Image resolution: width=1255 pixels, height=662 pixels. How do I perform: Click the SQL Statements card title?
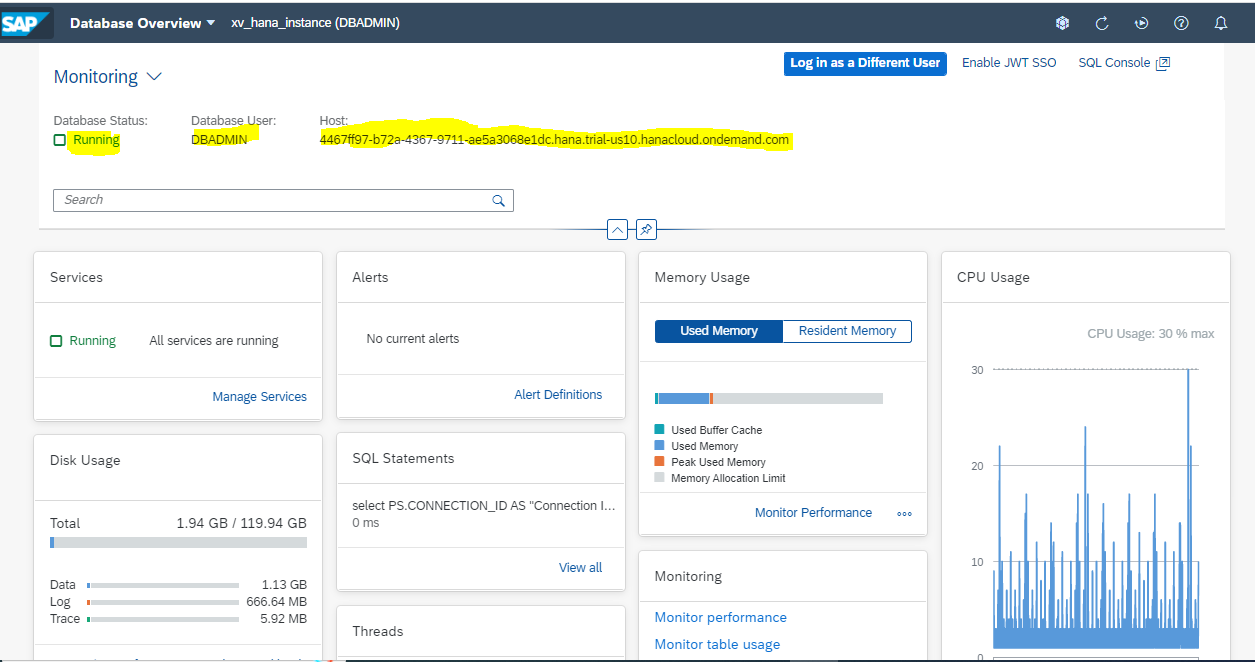pyautogui.click(x=403, y=458)
